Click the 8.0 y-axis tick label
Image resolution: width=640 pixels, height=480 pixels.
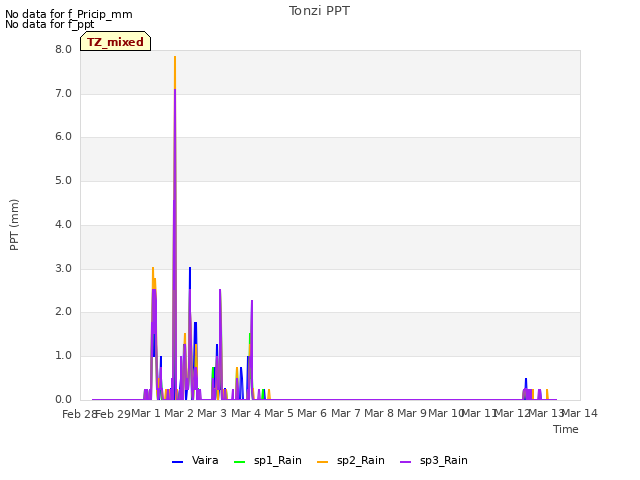pos(63,49)
